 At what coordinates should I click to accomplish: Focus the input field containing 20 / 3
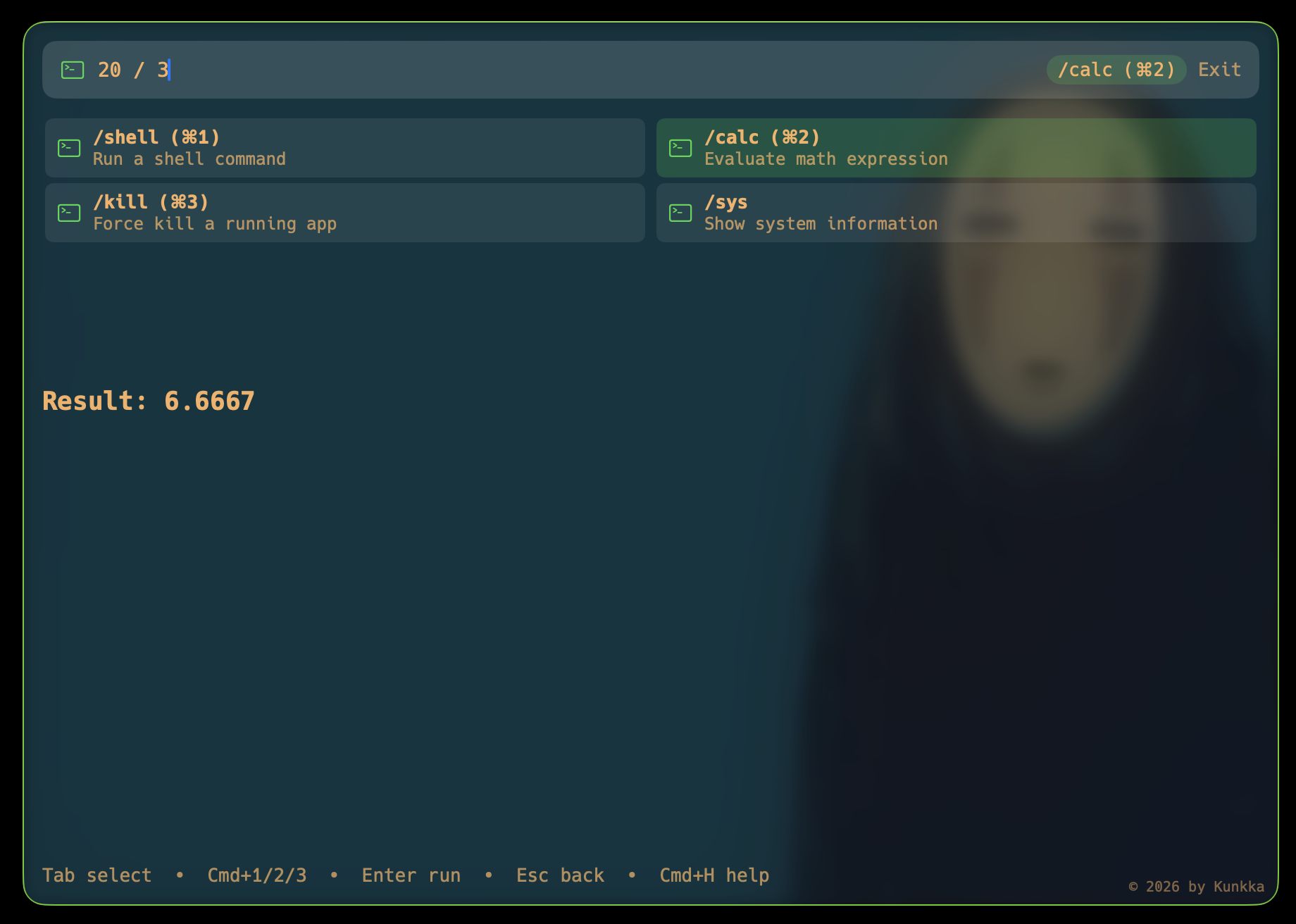[563, 70]
